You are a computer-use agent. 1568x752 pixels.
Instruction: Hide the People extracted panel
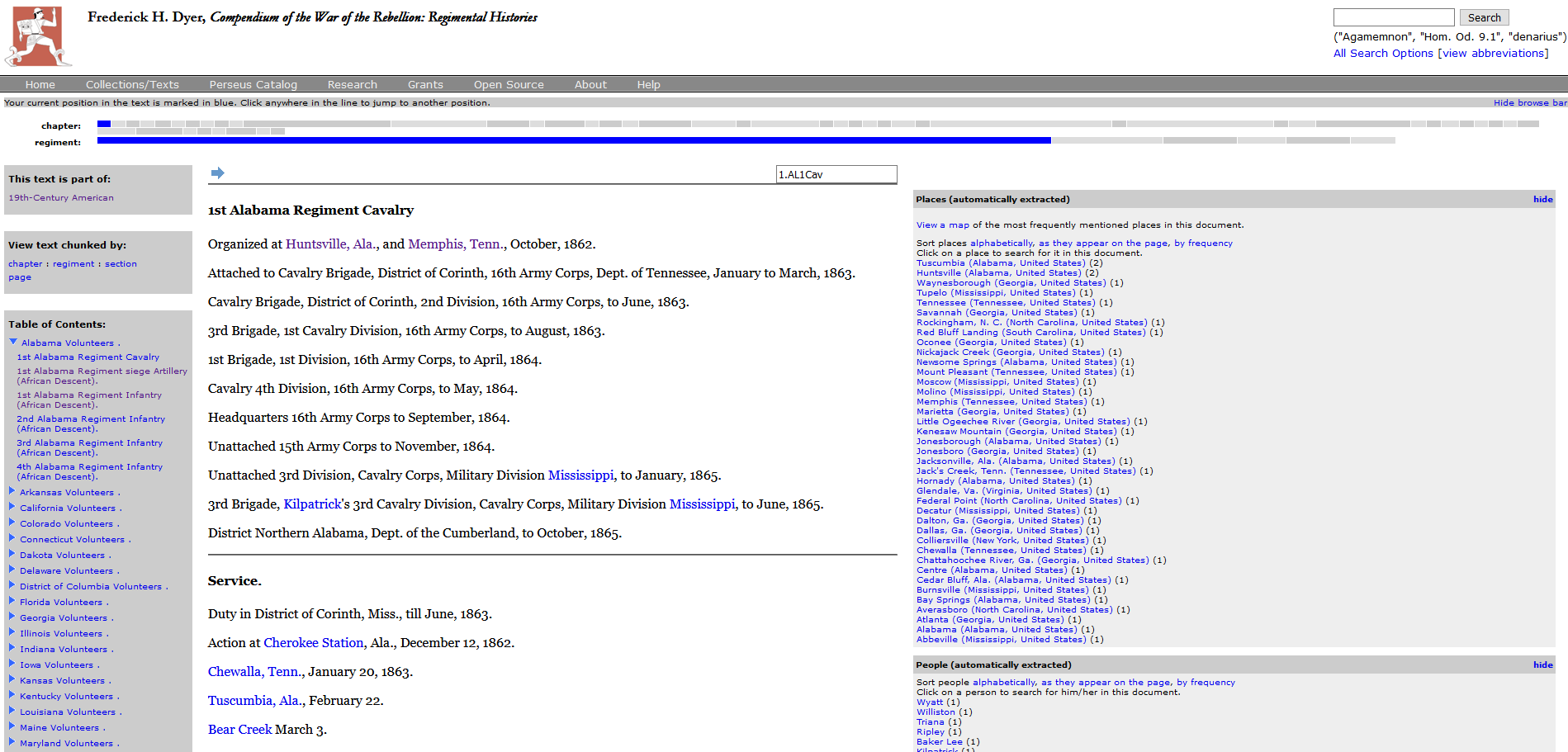tap(1542, 665)
